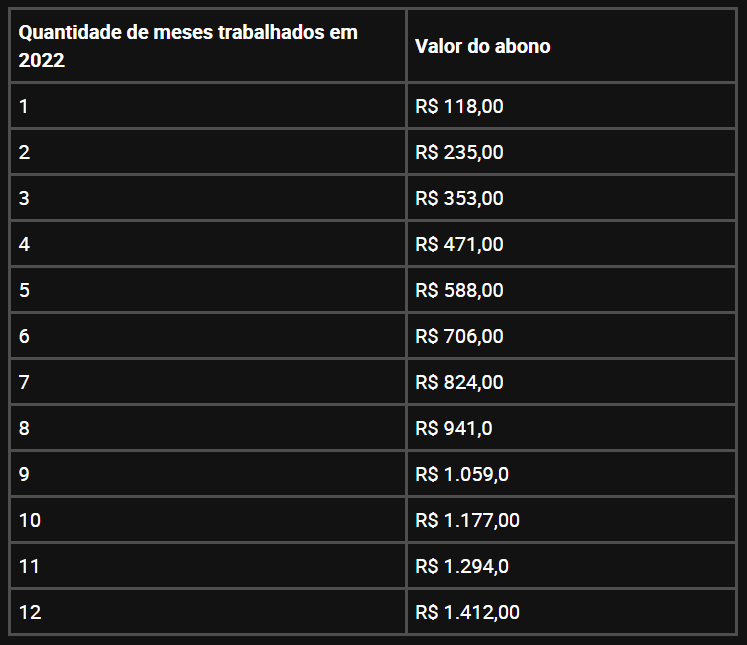This screenshot has width=747, height=645.
Task: Click the R$ 706,00 value cell
Action: (x=459, y=336)
